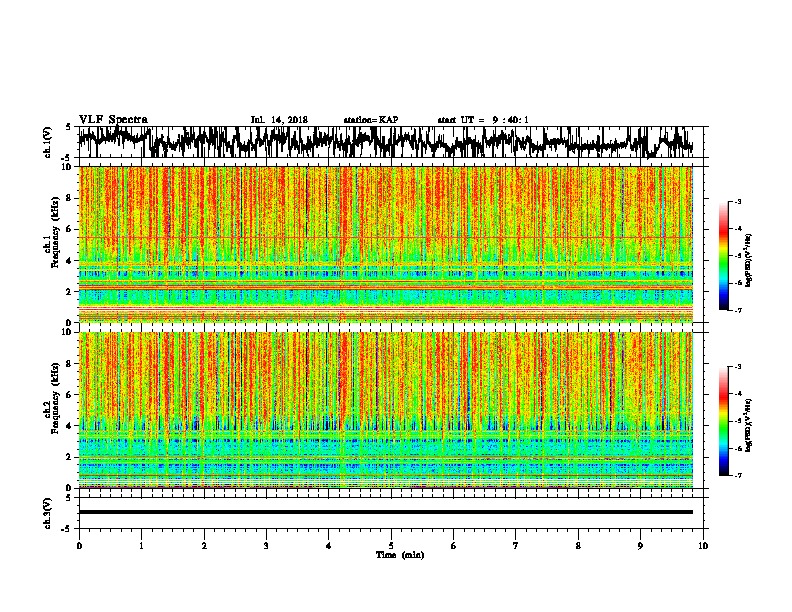Click the "10" kHz tick on ch.2 frequency axis
This screenshot has width=792, height=612.
(x=67, y=332)
